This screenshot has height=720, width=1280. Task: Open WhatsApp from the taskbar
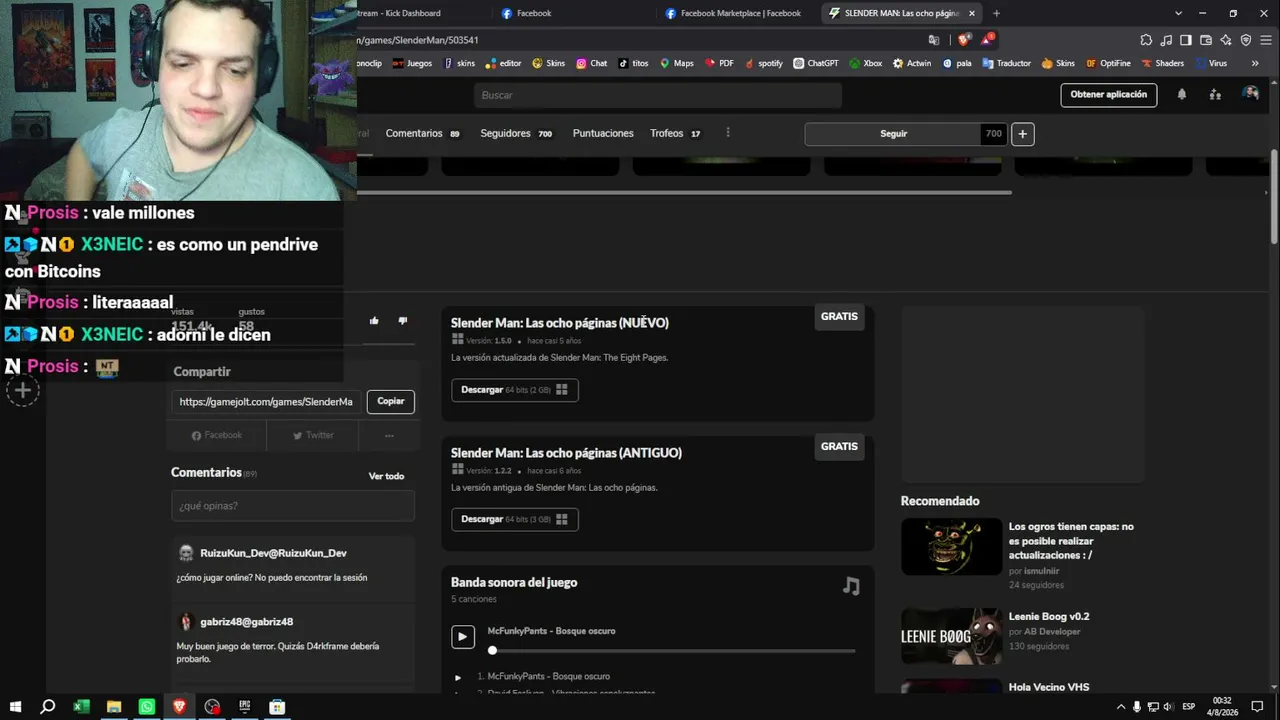point(147,707)
